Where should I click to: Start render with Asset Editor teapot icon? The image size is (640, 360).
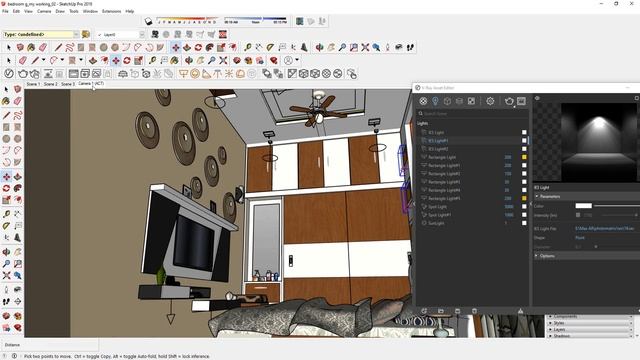pyautogui.click(x=509, y=101)
